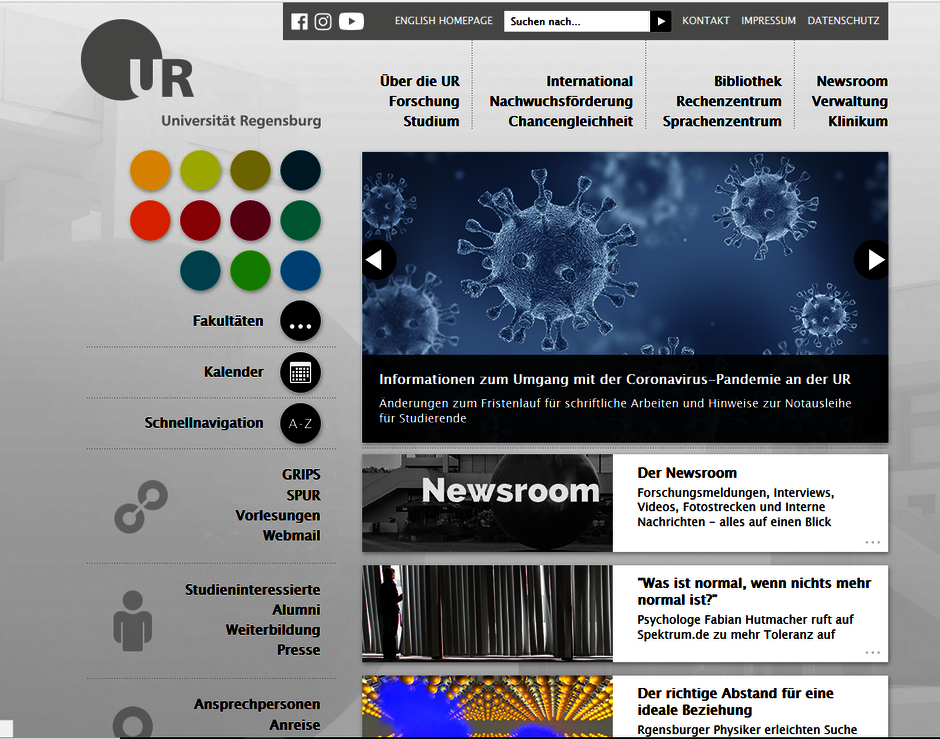Click the search submit arrow button
Viewport: 940px width, 739px height.
coord(660,21)
